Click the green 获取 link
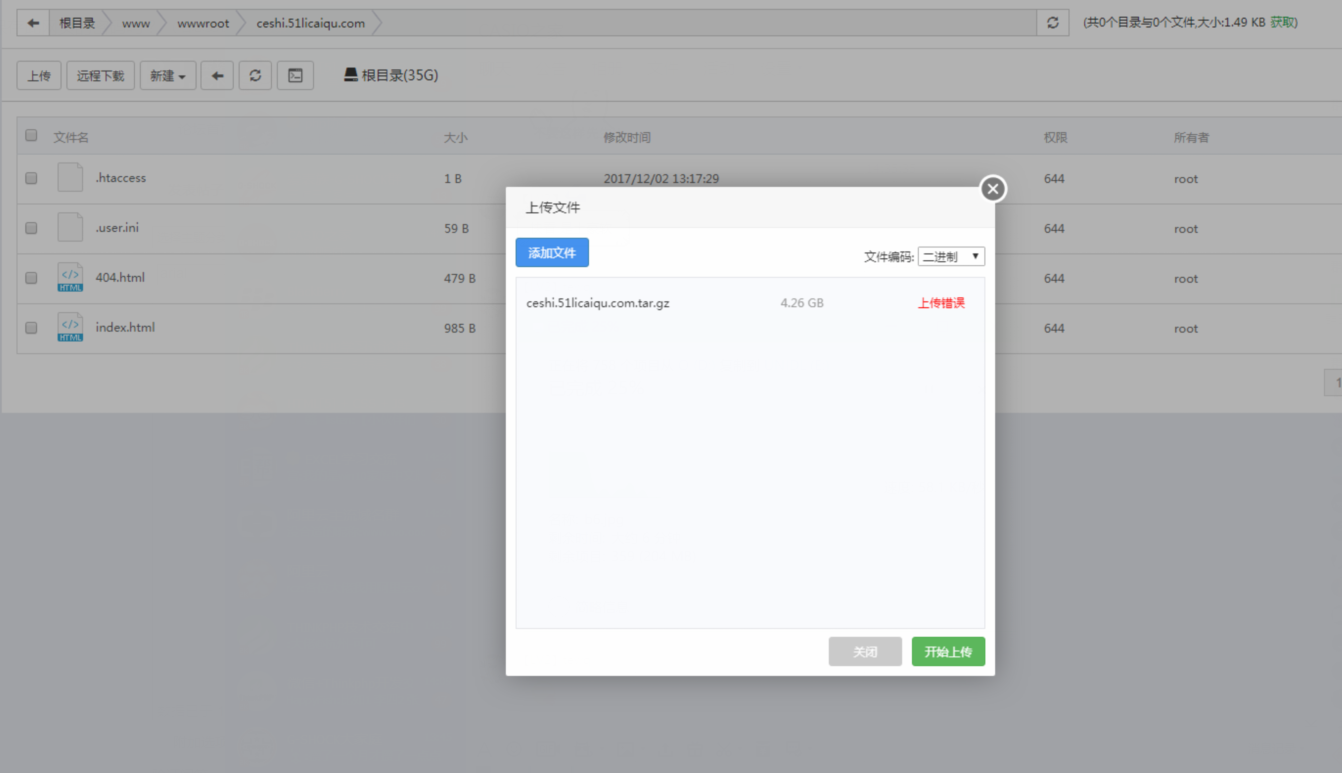The width and height of the screenshot is (1342, 773). (1283, 22)
